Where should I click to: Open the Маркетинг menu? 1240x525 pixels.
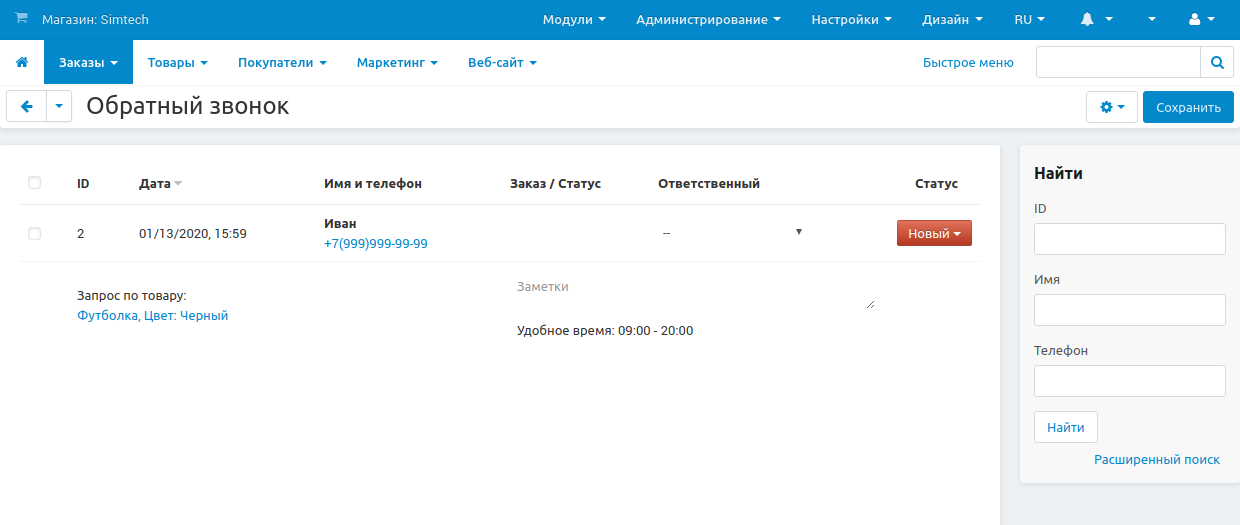[397, 62]
